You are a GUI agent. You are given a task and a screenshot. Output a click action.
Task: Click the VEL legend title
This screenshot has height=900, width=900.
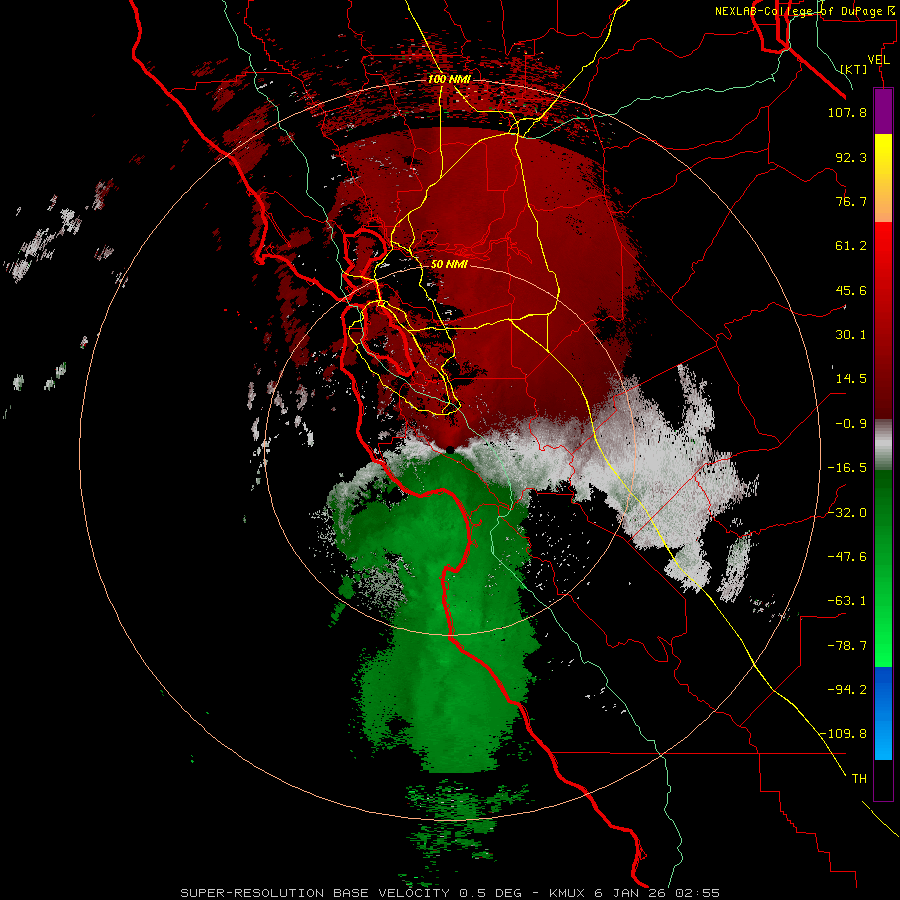tap(878, 60)
